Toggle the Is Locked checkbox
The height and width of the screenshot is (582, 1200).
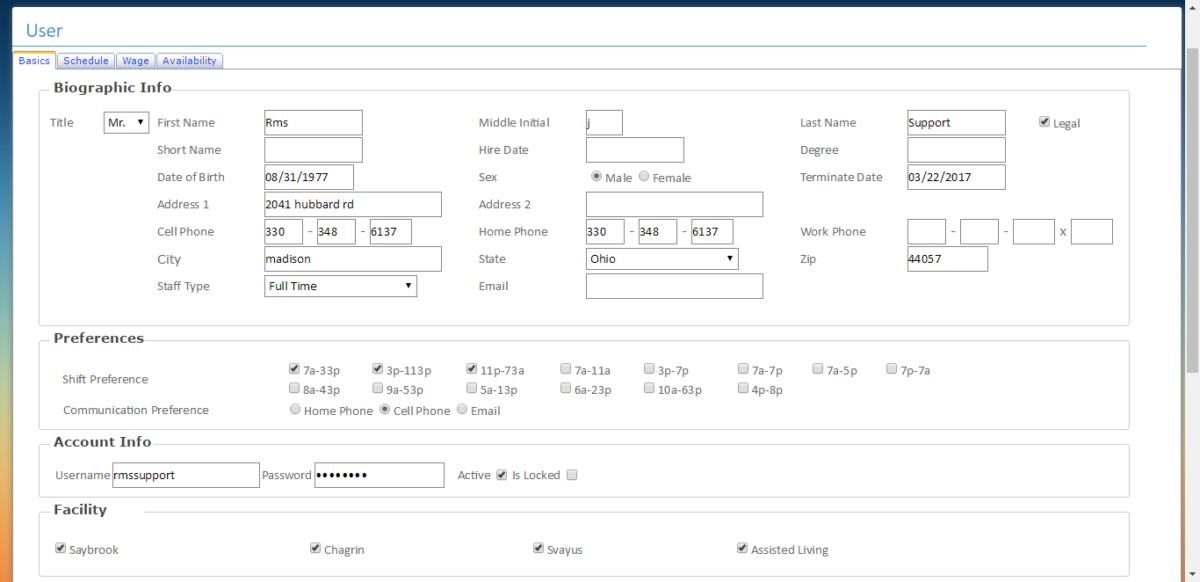571,475
